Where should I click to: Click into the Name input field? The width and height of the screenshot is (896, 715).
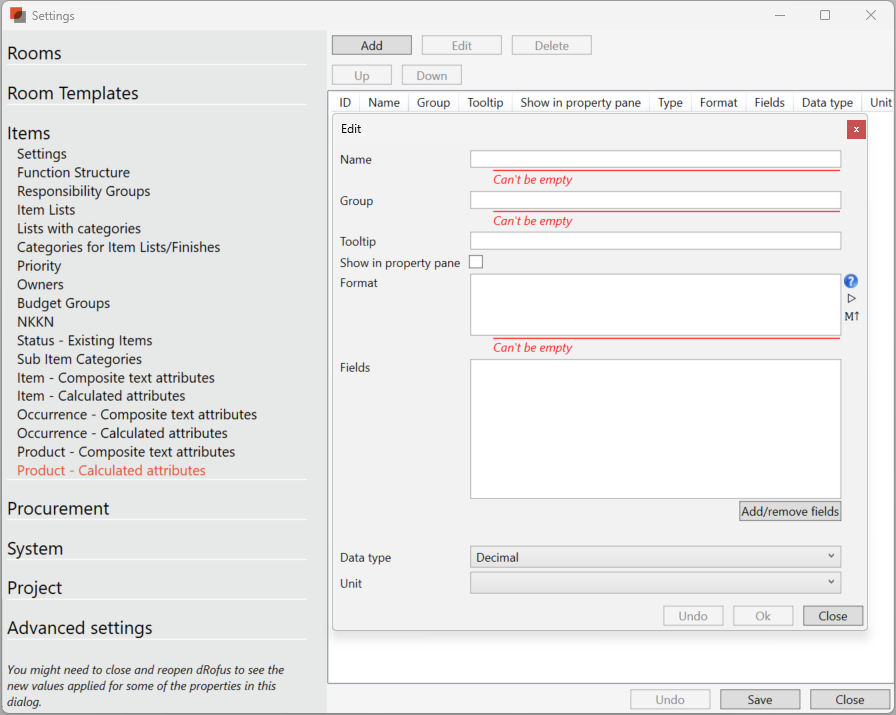[655, 159]
